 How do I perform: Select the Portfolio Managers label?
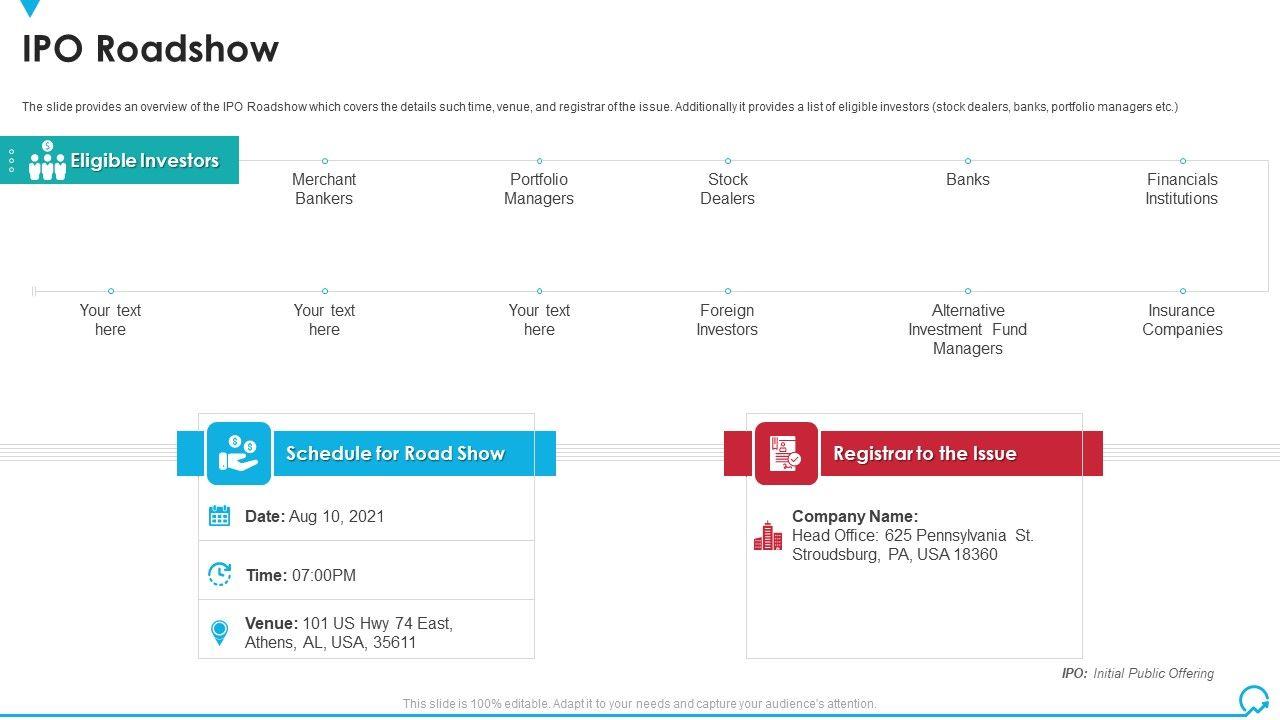pyautogui.click(x=539, y=189)
